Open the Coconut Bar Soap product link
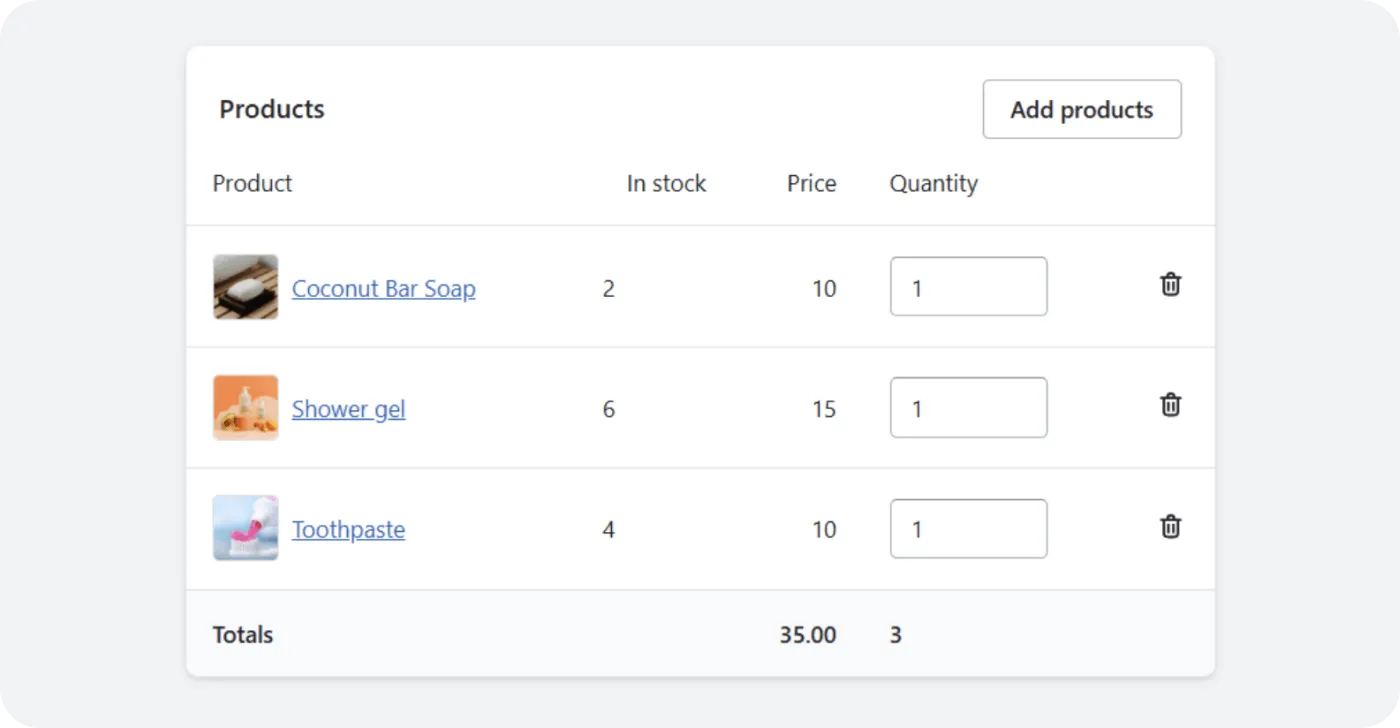Viewport: 1400px width, 728px height. 383,288
